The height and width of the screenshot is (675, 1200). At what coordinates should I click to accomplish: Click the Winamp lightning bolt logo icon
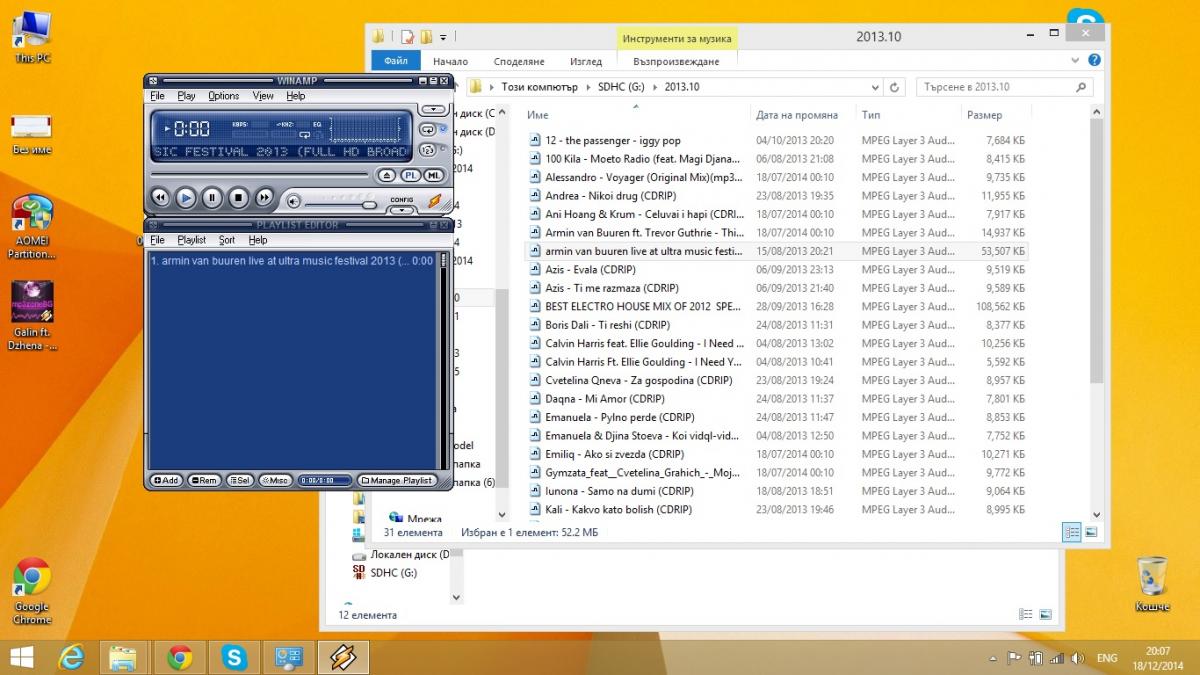click(x=435, y=201)
